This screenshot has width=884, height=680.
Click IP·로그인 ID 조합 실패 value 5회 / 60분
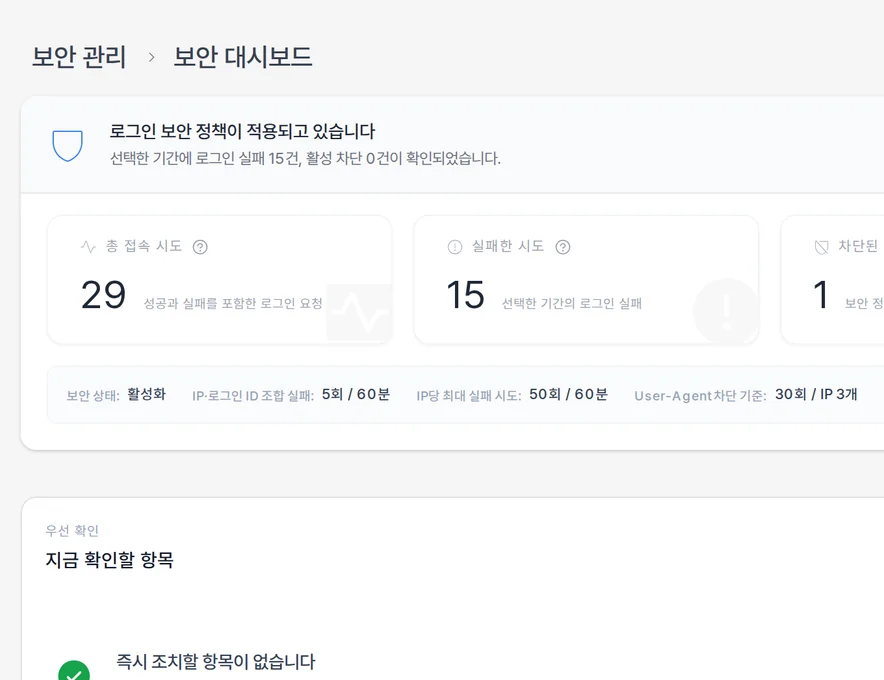click(x=356, y=394)
